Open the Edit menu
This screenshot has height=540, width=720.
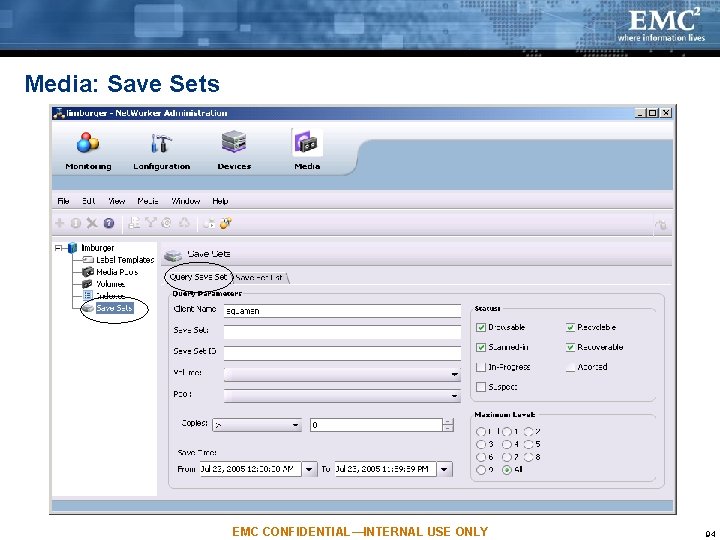[x=89, y=201]
